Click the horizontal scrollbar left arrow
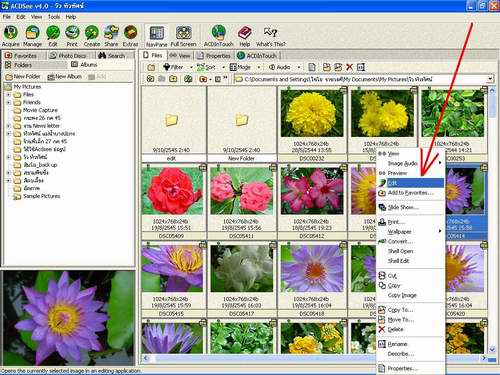The width and height of the screenshot is (500, 375). [x=146, y=358]
